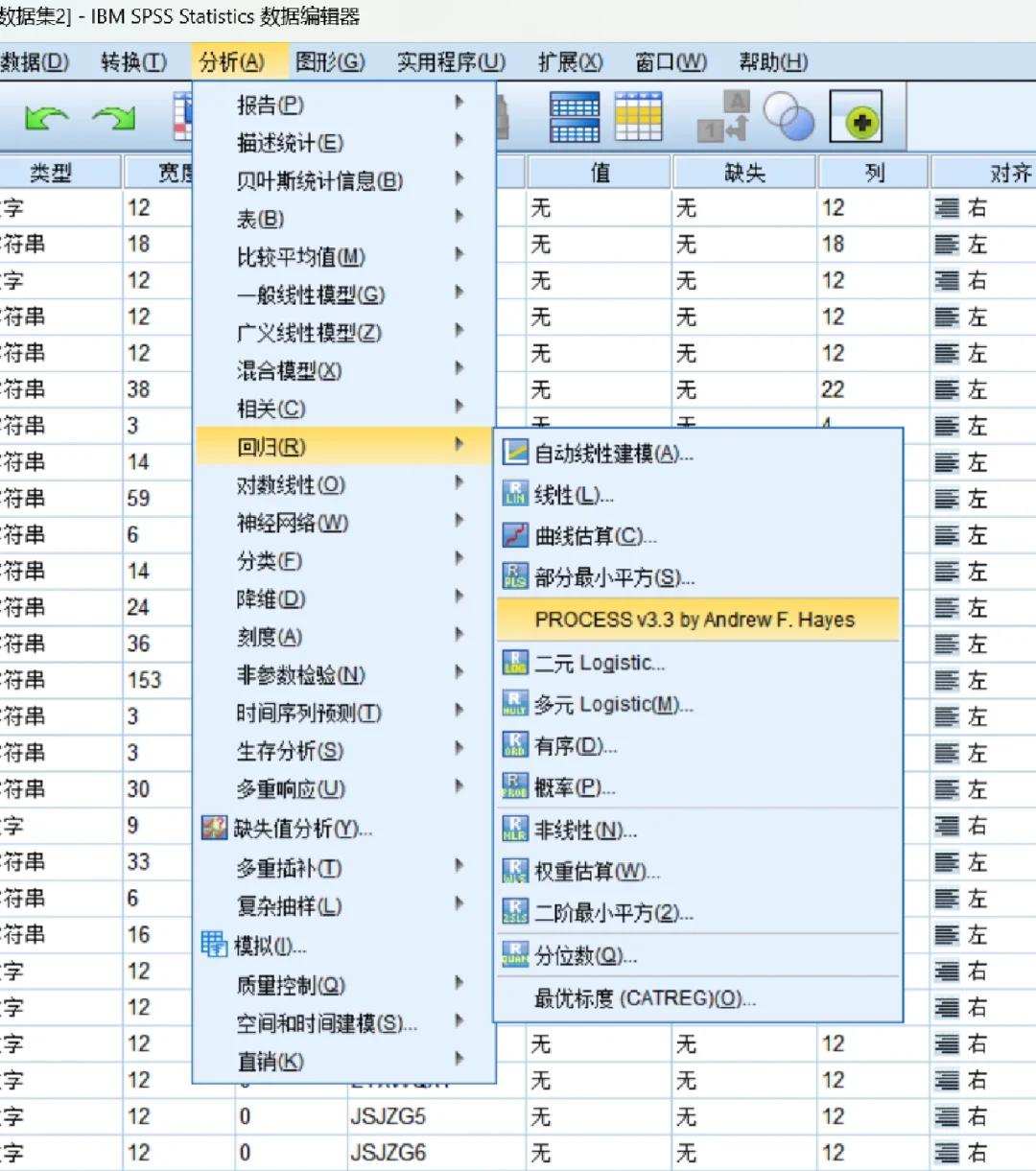Open 自动线性建模 from regression submenu
The width and height of the screenshot is (1036, 1171).
tap(613, 454)
